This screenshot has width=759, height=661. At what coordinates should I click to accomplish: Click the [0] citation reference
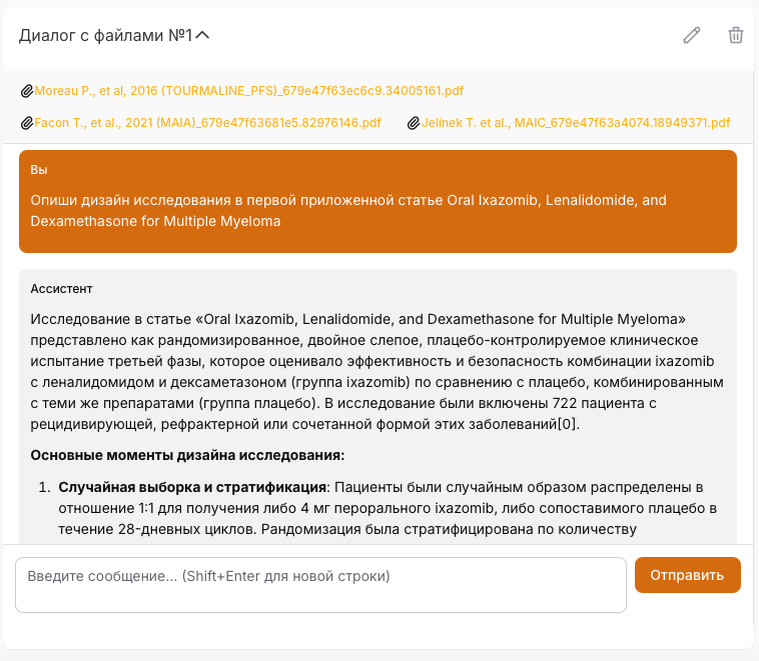tap(567, 424)
